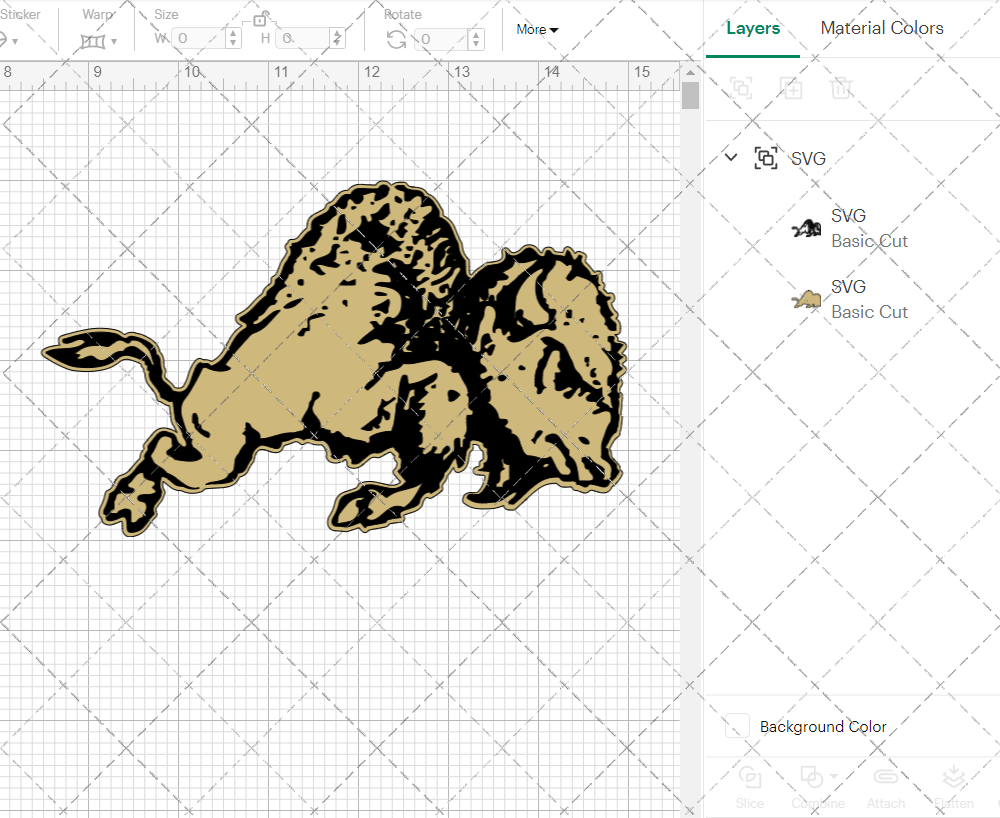Click the Background Color label
Screen dimensions: 1000x818
point(823,727)
